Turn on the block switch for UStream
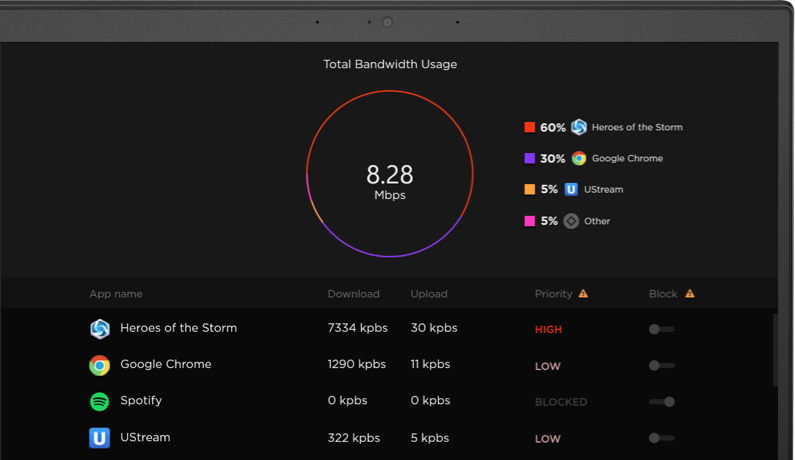The height and width of the screenshot is (460, 795). pos(662,438)
